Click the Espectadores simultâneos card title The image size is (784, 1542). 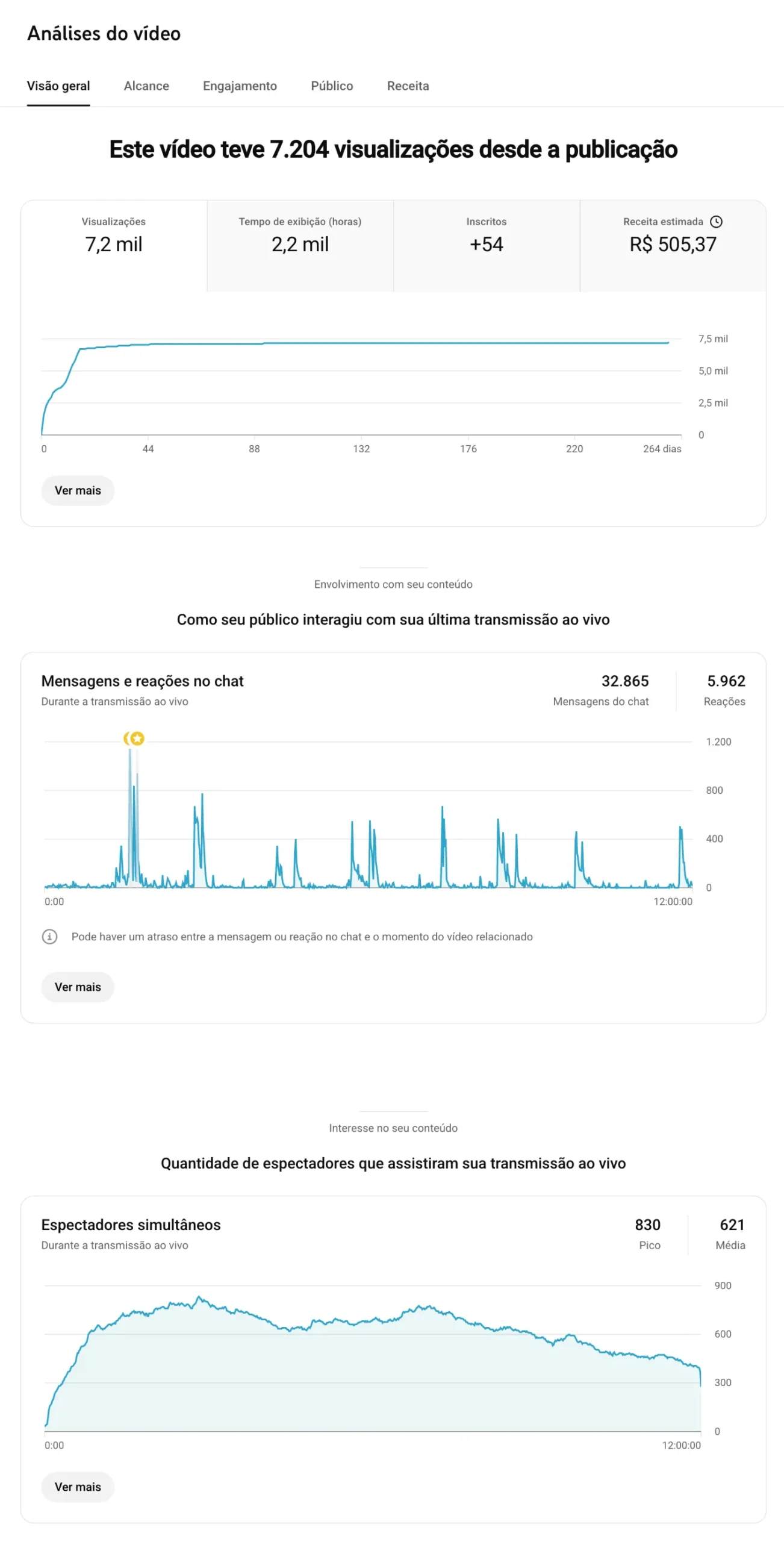point(131,1225)
